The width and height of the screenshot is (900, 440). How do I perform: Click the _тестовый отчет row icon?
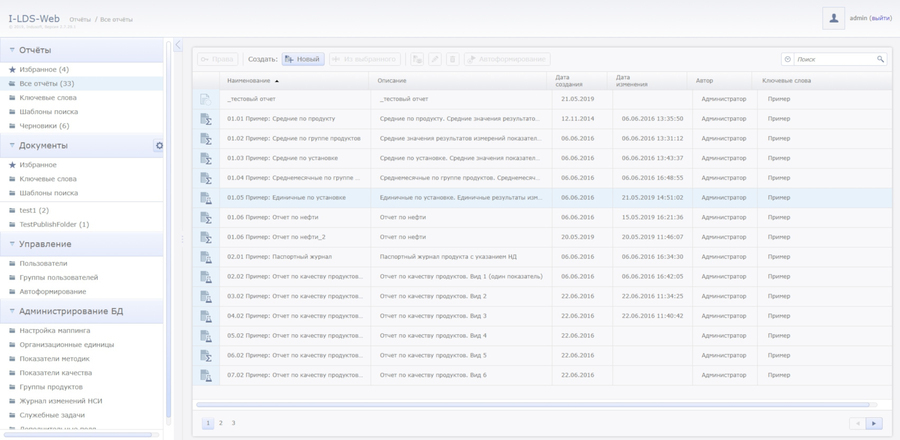point(205,99)
